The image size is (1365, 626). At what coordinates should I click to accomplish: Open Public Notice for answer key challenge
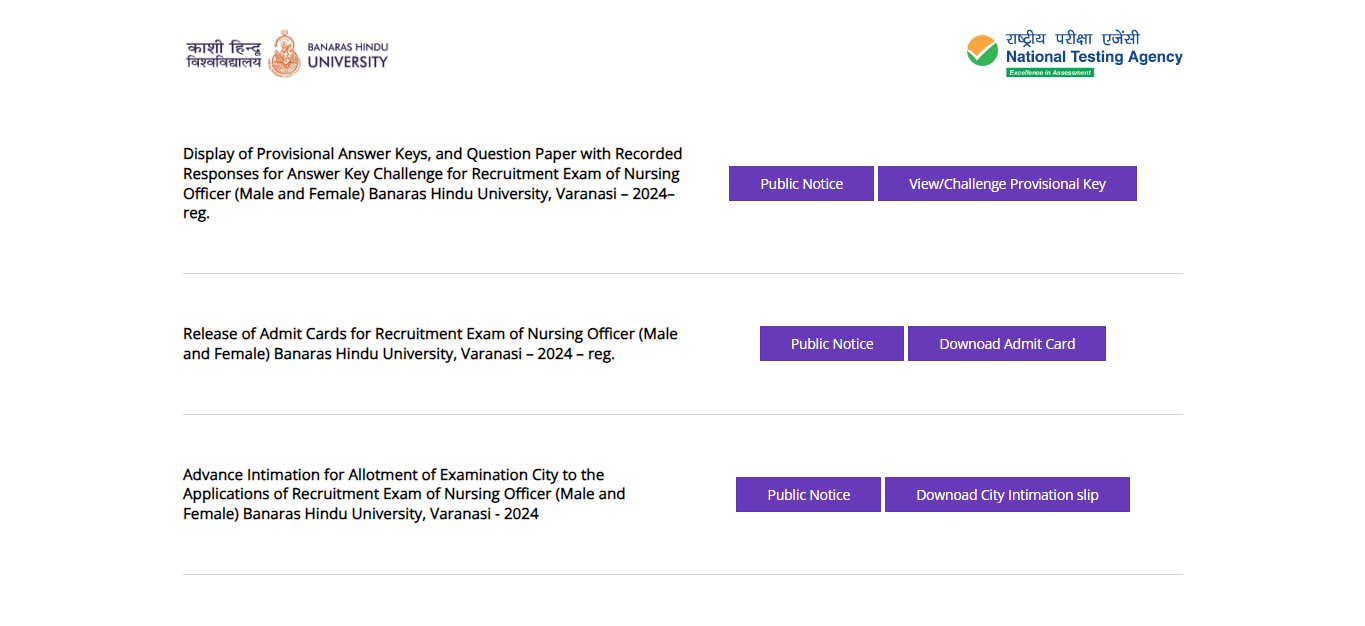(801, 184)
